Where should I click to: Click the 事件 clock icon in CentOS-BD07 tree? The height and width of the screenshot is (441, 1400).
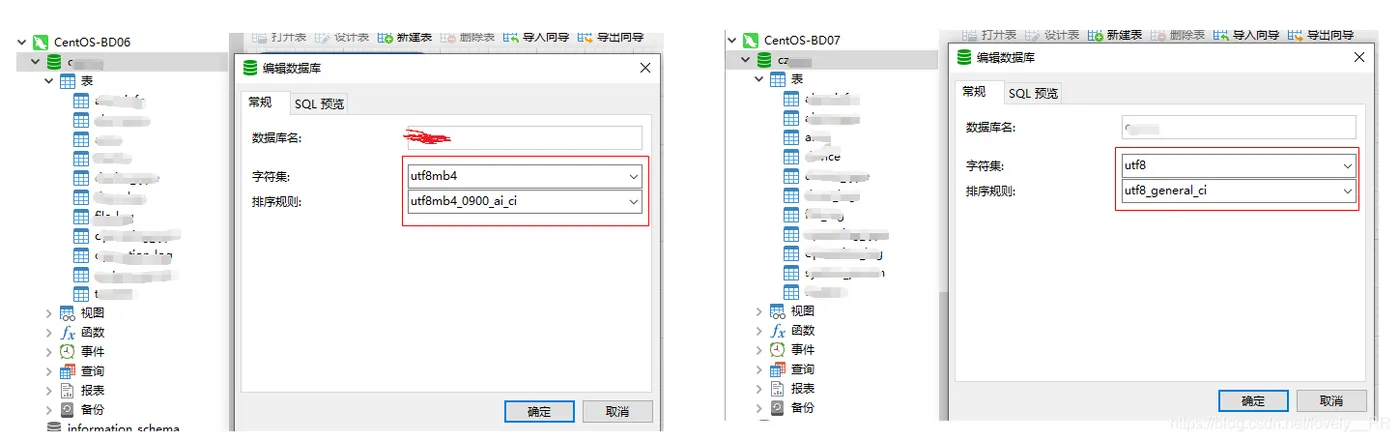point(778,350)
